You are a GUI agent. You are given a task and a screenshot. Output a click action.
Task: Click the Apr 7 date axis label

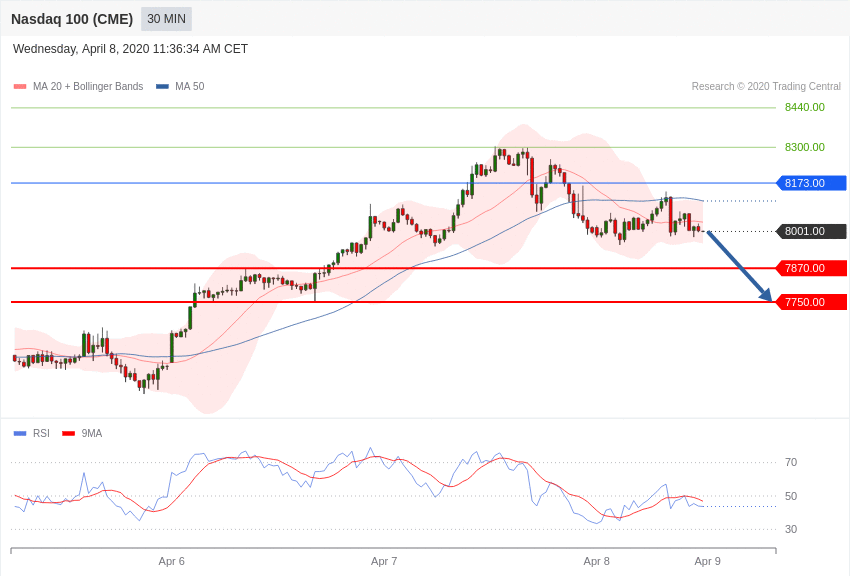click(x=384, y=561)
